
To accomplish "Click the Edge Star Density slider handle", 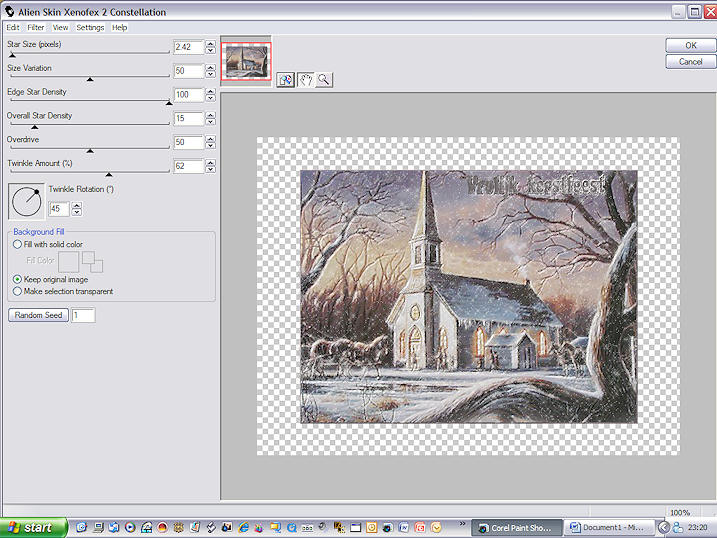I will point(169,103).
